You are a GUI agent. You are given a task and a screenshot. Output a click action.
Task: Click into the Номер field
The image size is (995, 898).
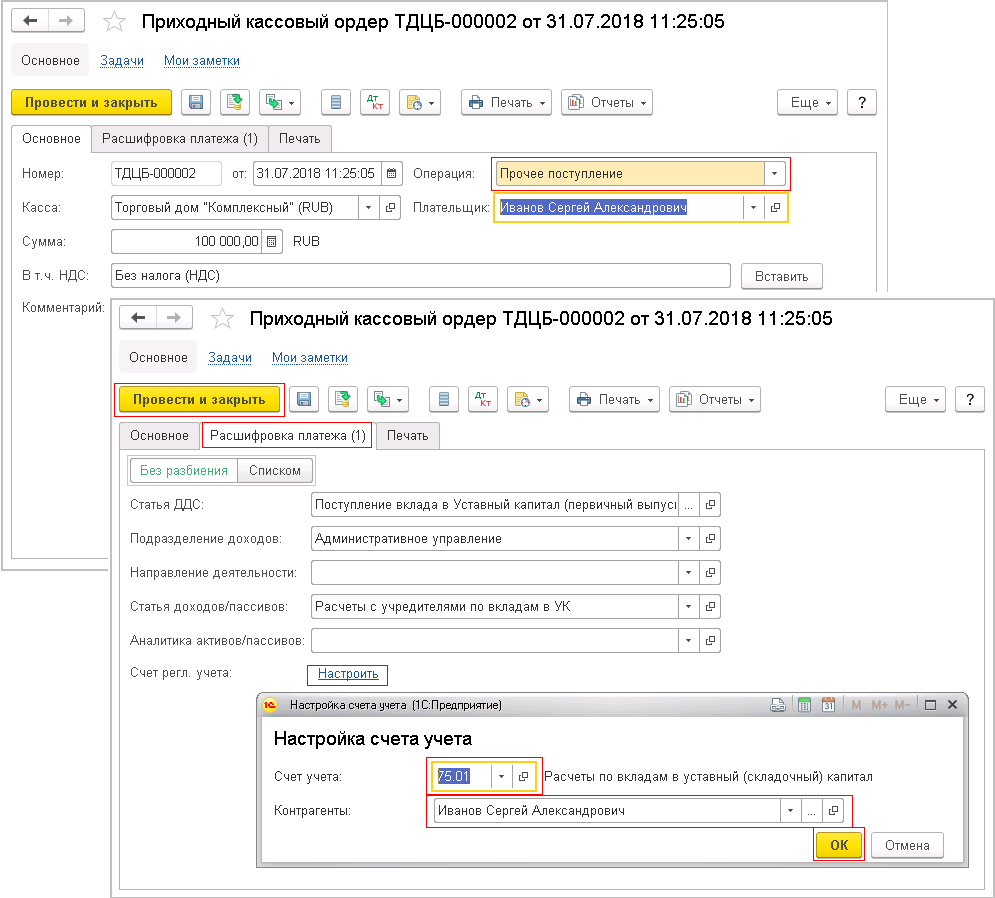click(166, 173)
